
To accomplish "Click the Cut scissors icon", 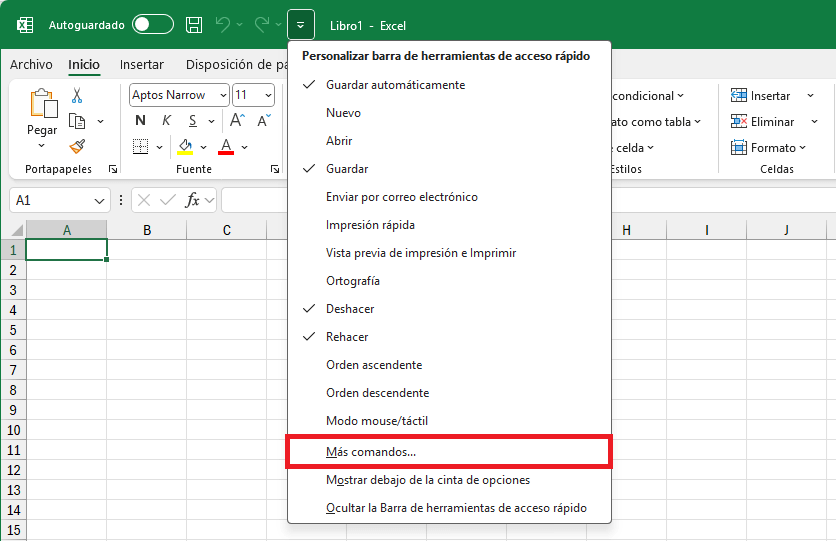I will [x=77, y=96].
